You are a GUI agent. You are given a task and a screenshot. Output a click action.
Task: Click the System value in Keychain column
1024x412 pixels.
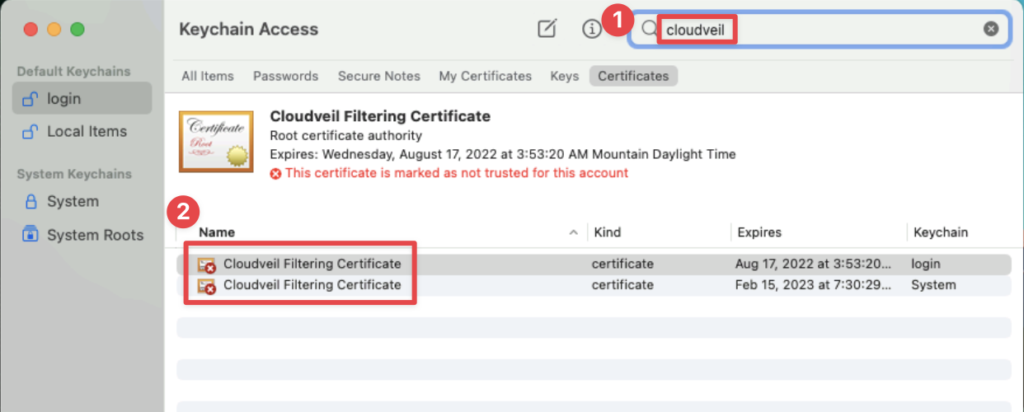934,285
